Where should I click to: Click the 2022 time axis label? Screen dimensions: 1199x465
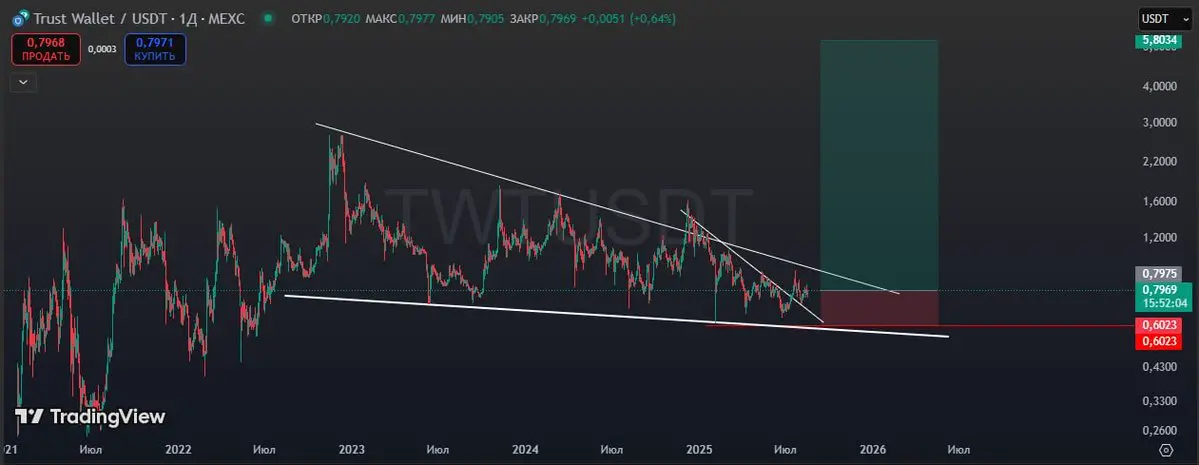click(178, 450)
